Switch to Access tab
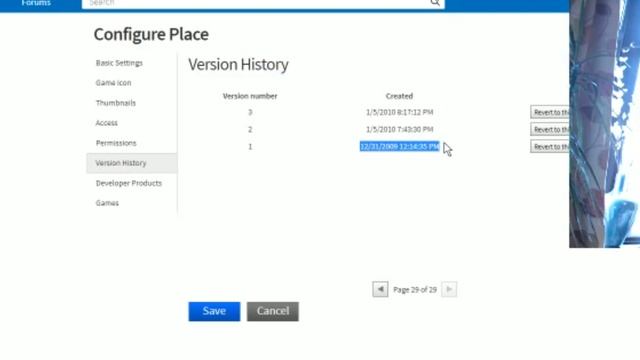Screen dimensions: 640x360 pos(107,123)
